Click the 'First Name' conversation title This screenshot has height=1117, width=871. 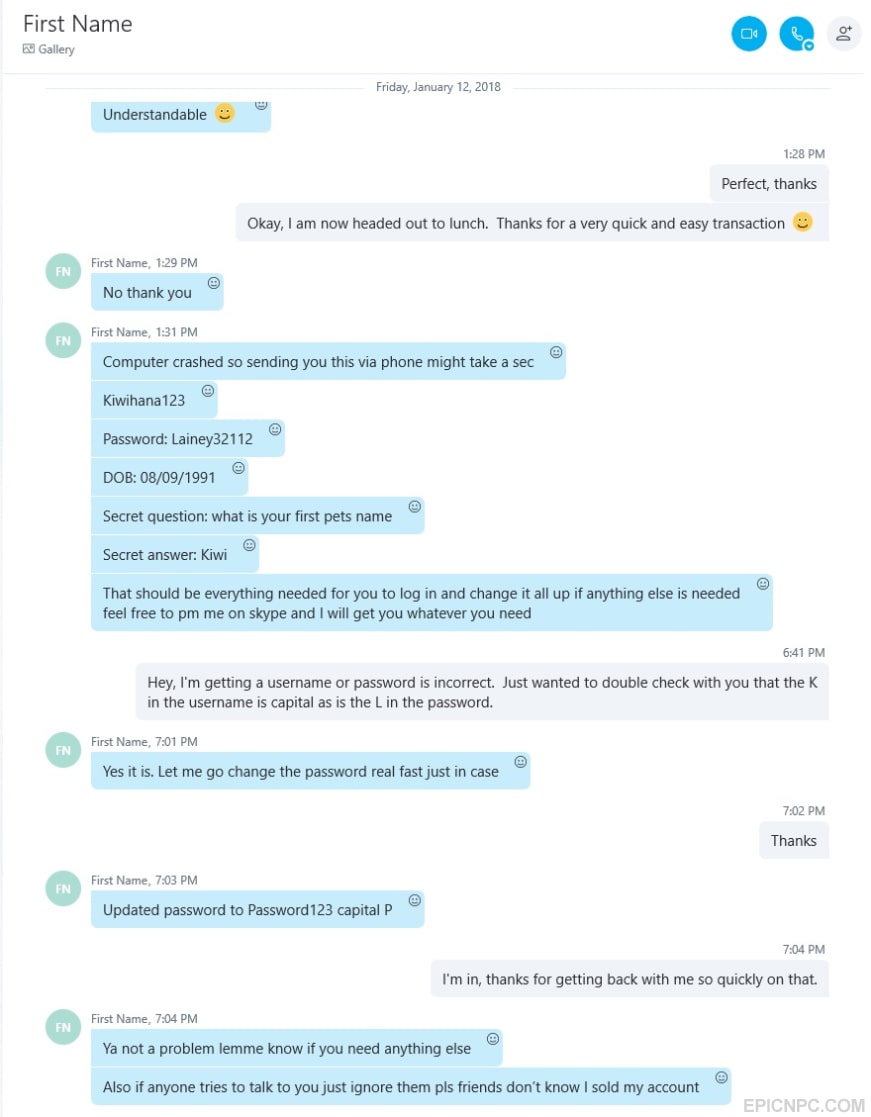coord(78,24)
